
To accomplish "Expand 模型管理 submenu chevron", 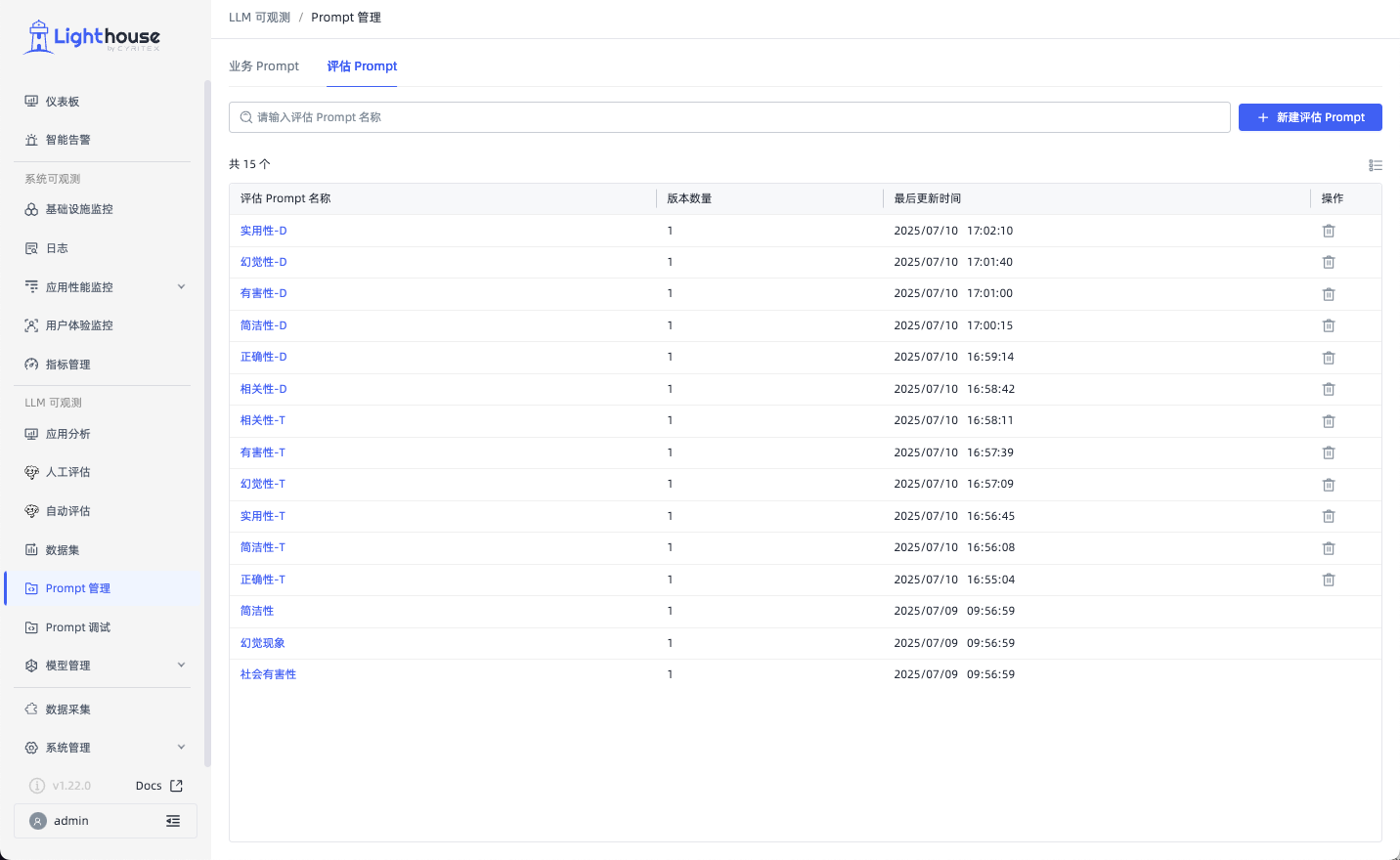I will tap(181, 666).
